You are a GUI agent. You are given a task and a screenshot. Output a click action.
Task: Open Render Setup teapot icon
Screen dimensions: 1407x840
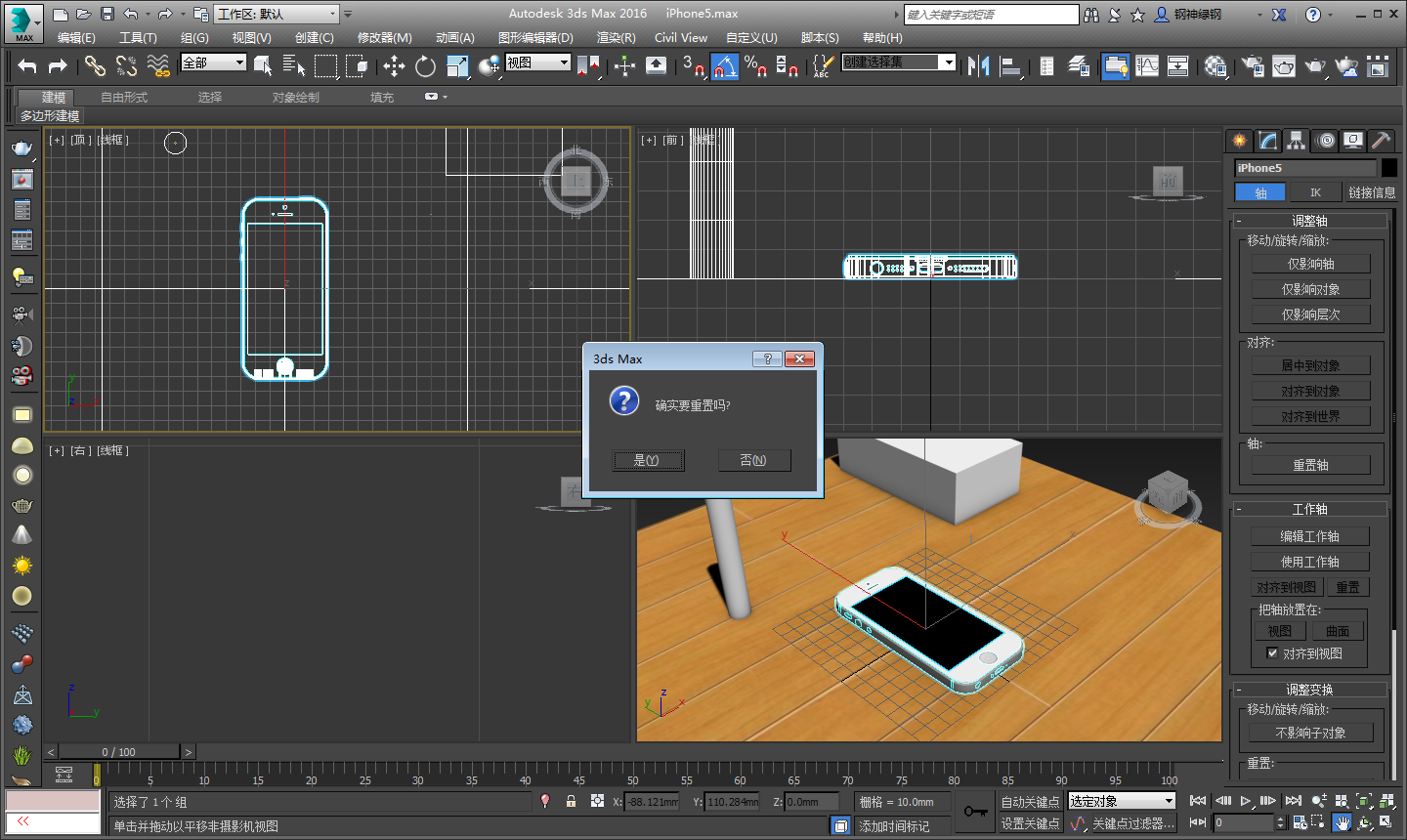[1253, 65]
